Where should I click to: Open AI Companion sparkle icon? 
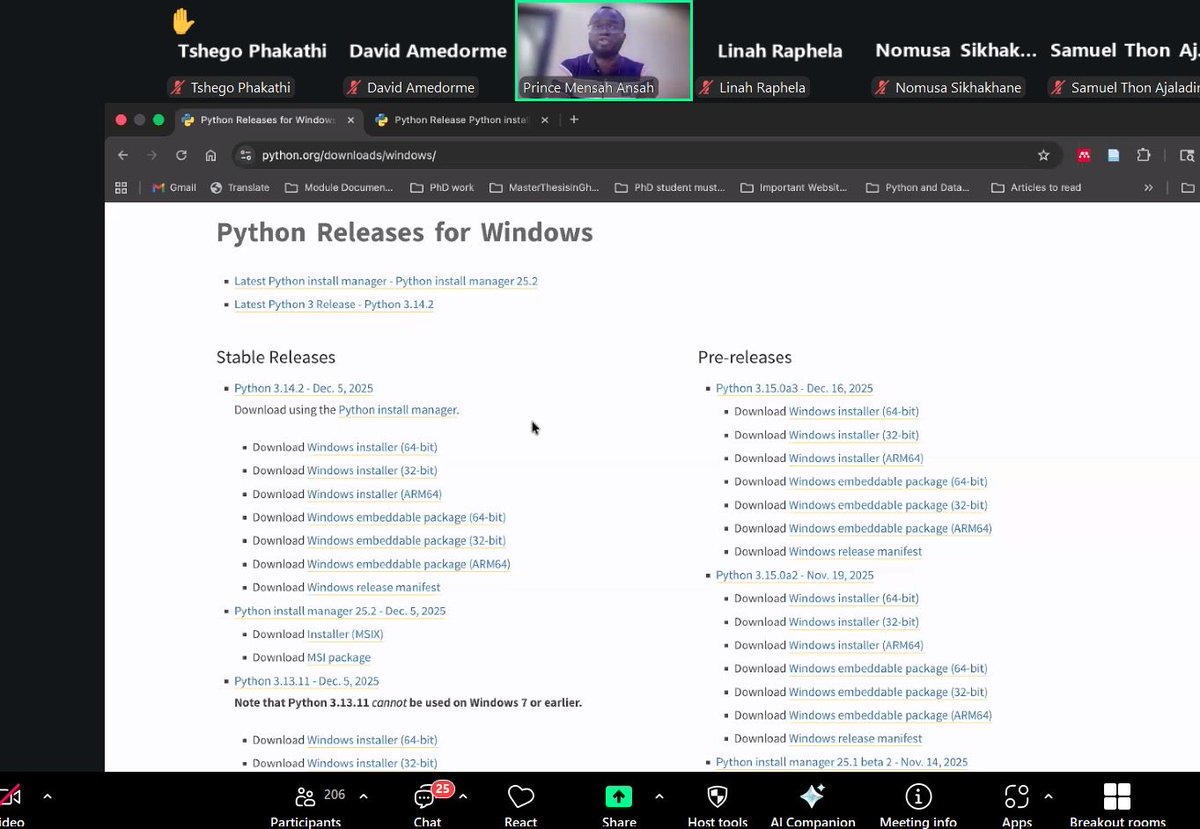point(812,797)
